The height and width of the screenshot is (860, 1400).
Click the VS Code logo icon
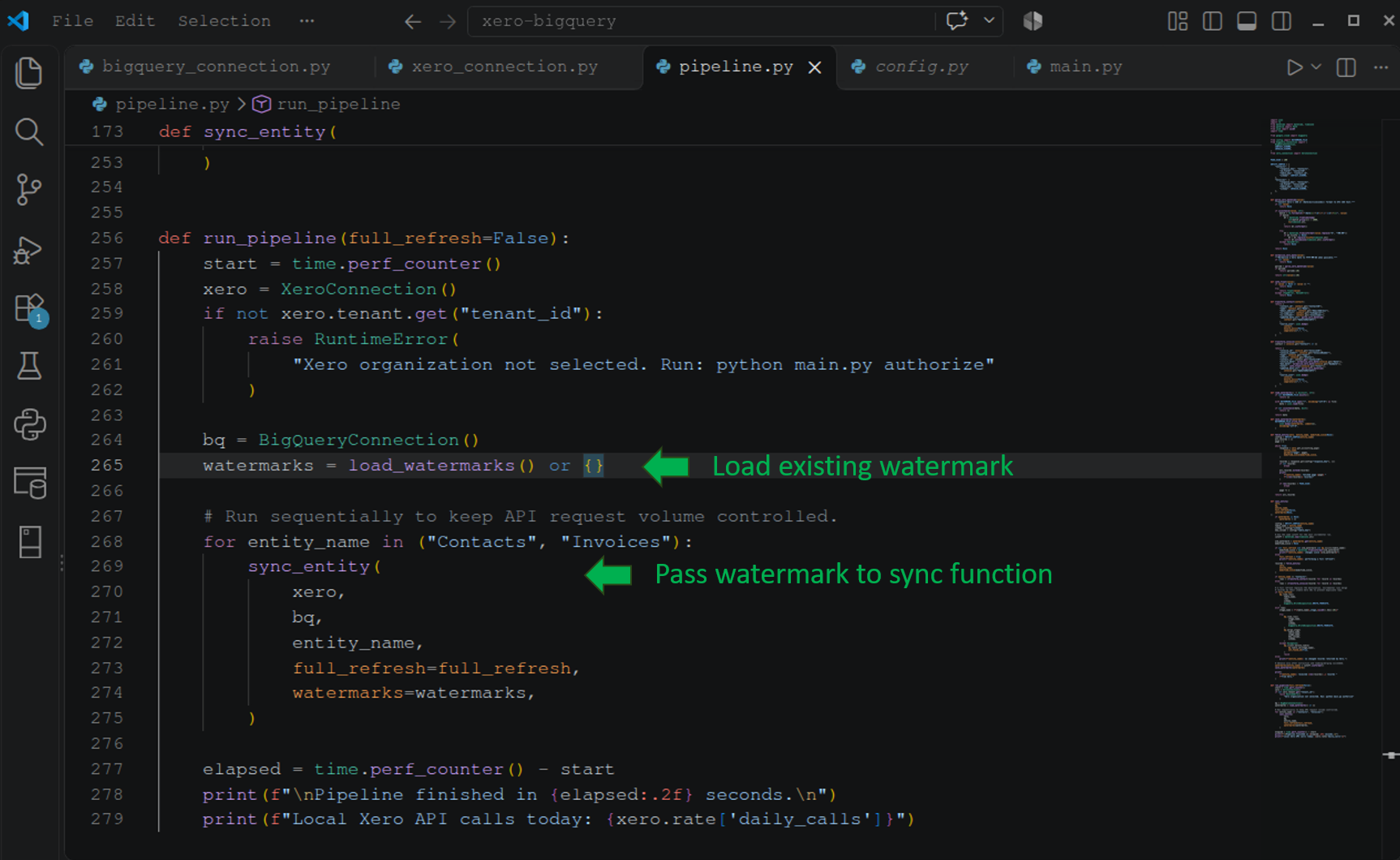click(x=19, y=20)
